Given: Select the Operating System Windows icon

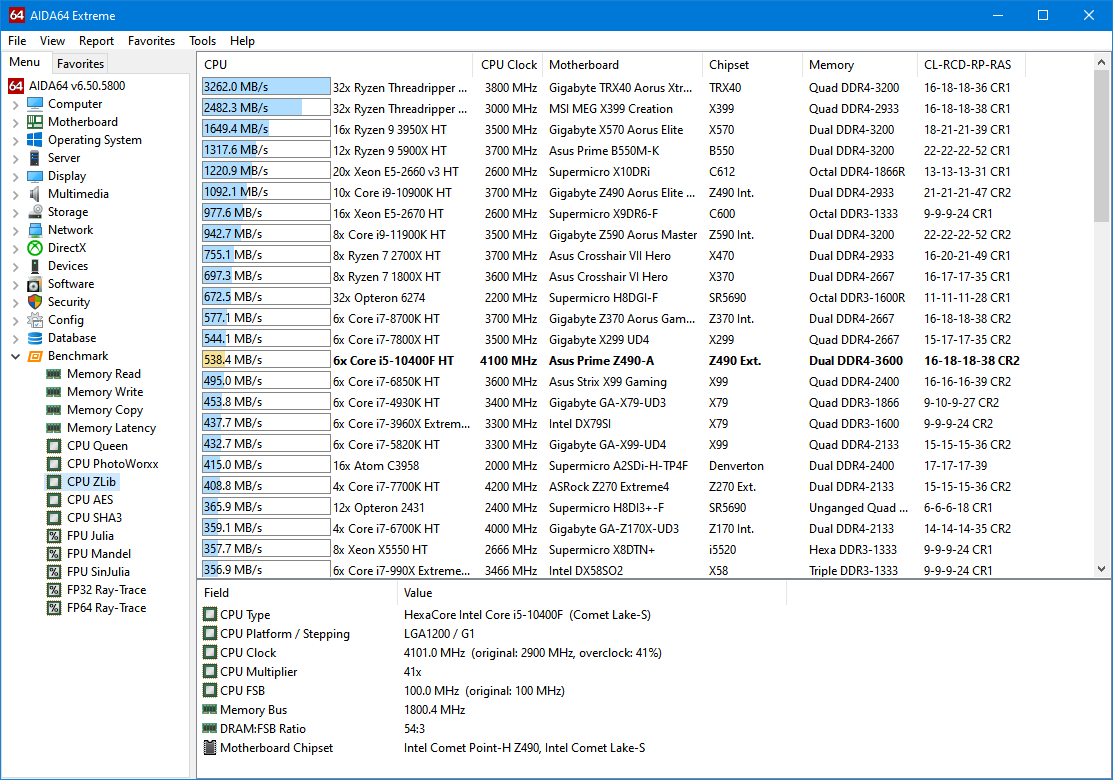Looking at the screenshot, I should click(35, 140).
